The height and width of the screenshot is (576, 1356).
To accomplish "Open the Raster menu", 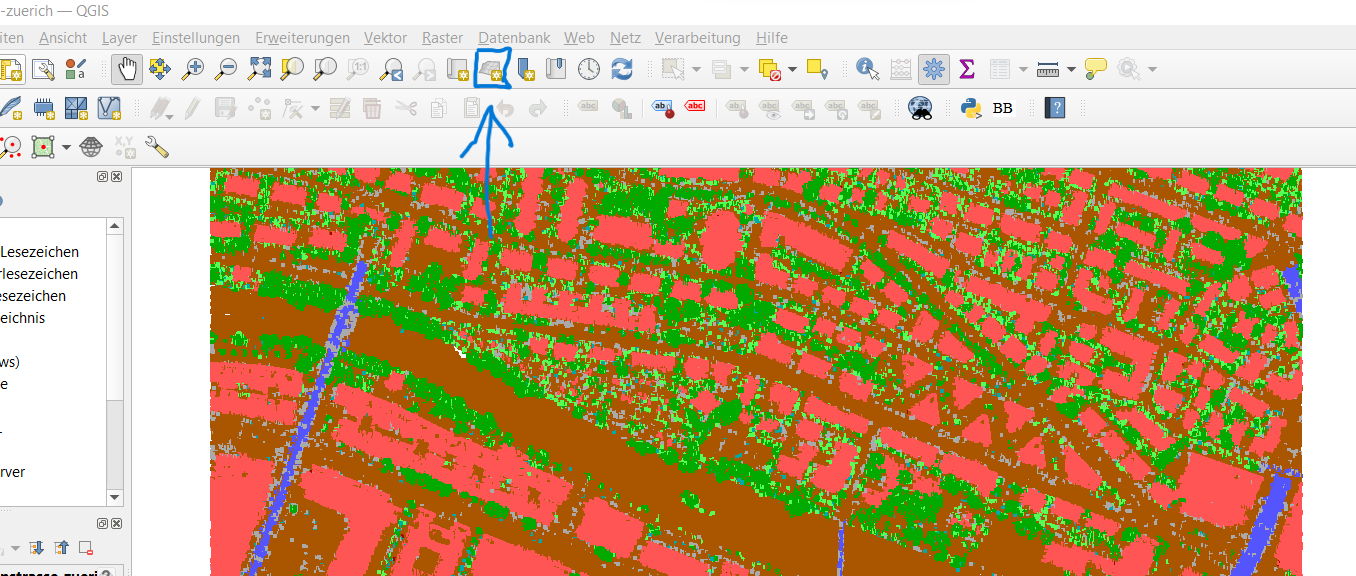I will point(442,38).
